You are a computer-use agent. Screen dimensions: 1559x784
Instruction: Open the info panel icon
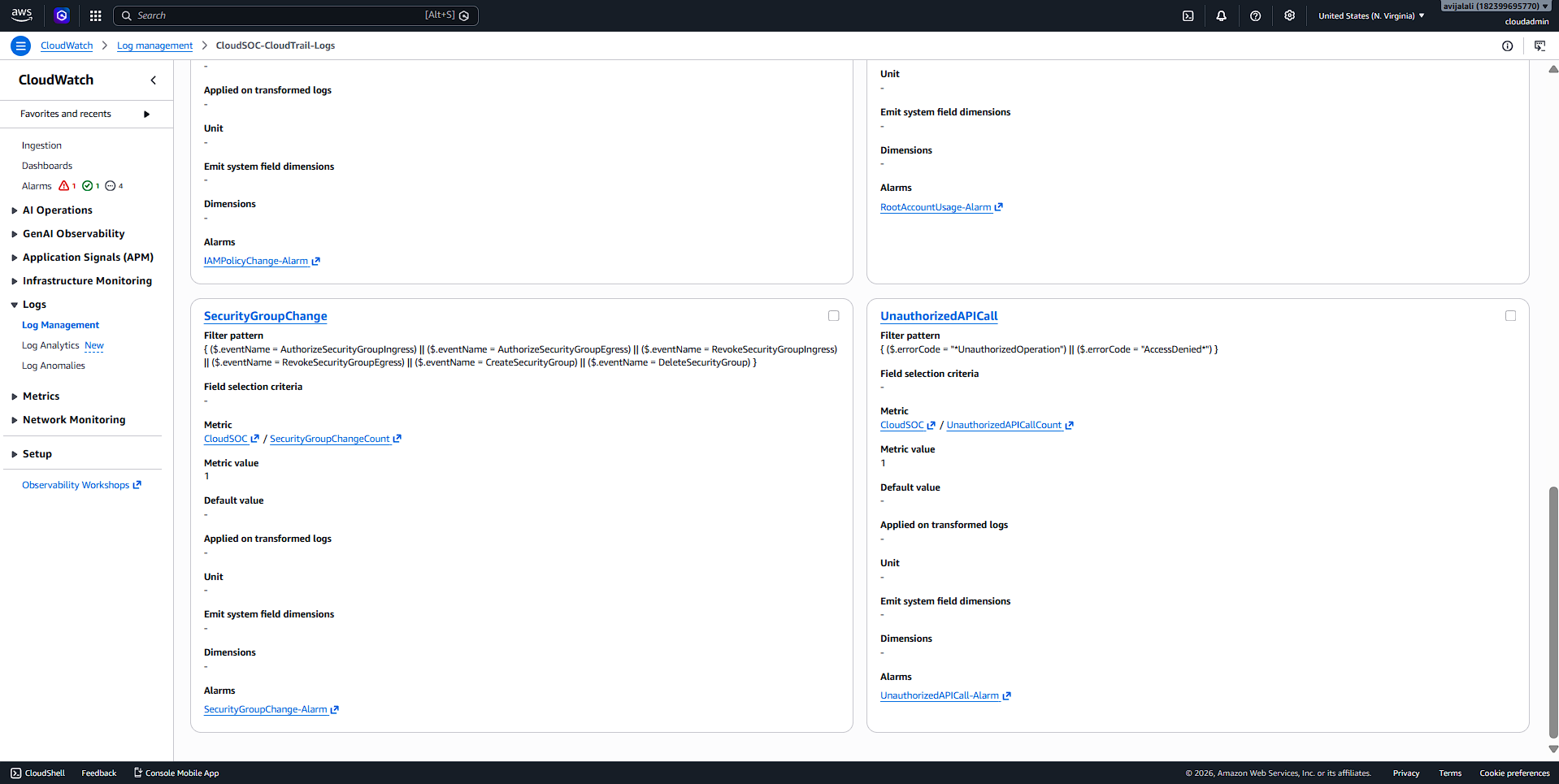click(x=1507, y=45)
